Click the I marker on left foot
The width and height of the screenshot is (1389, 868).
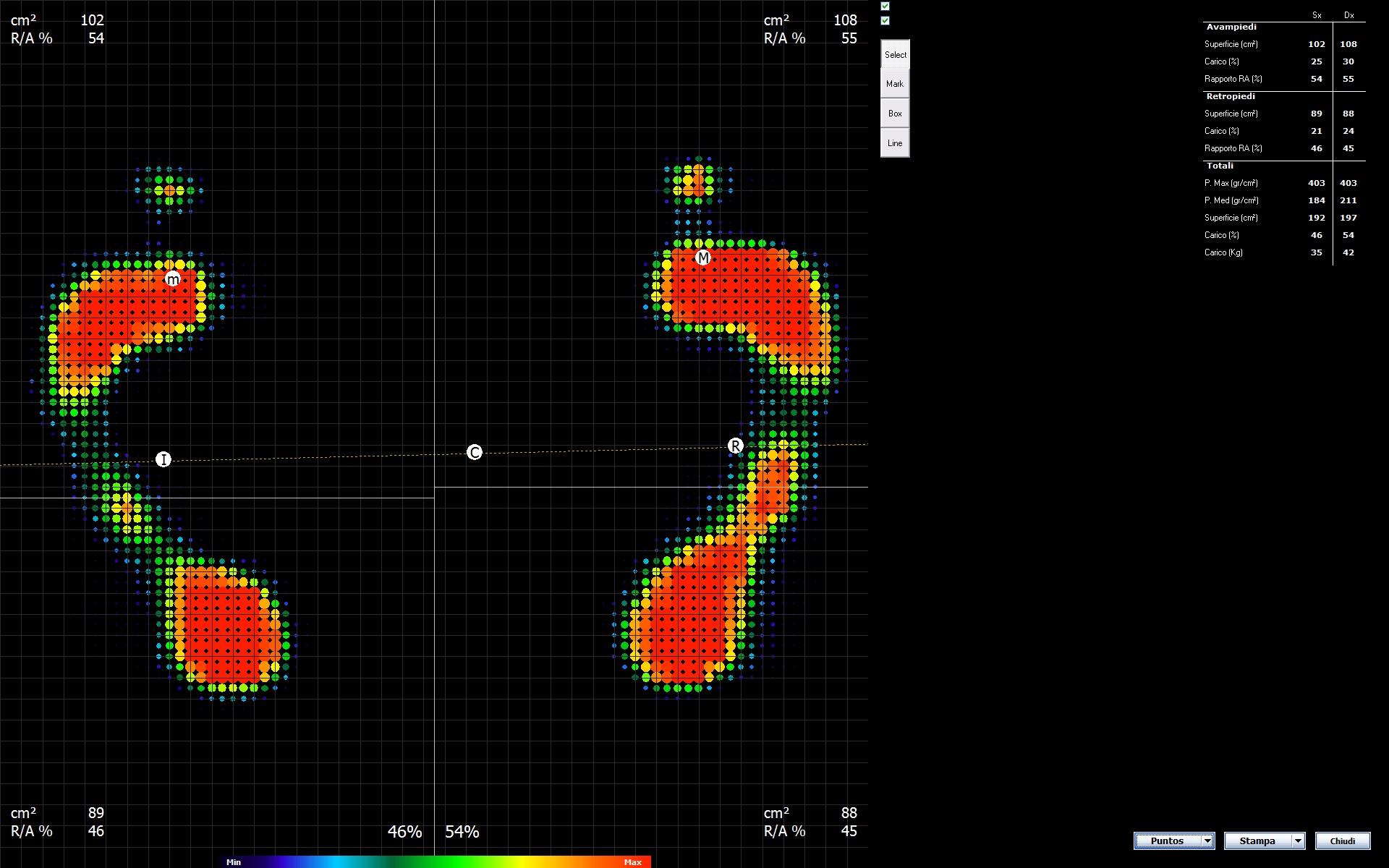[163, 459]
